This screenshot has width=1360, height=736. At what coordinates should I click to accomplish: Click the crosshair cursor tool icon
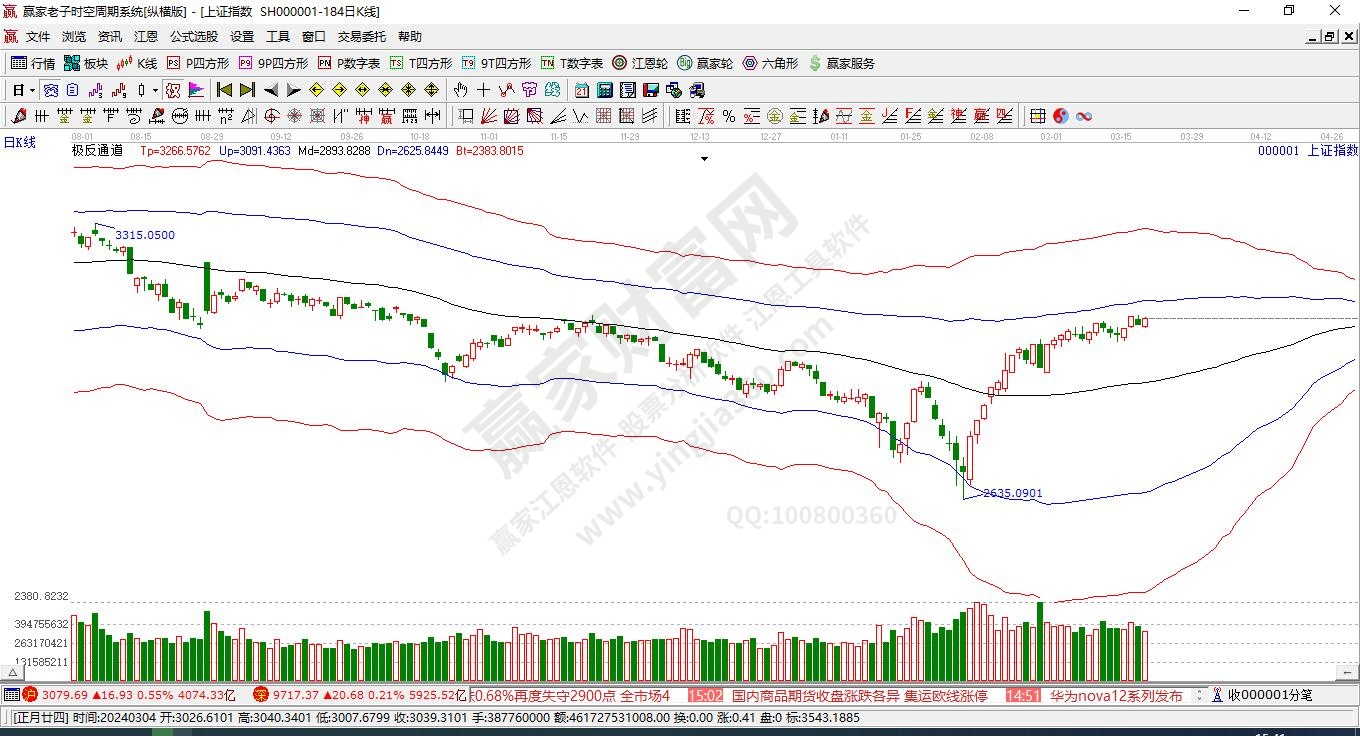(x=484, y=90)
